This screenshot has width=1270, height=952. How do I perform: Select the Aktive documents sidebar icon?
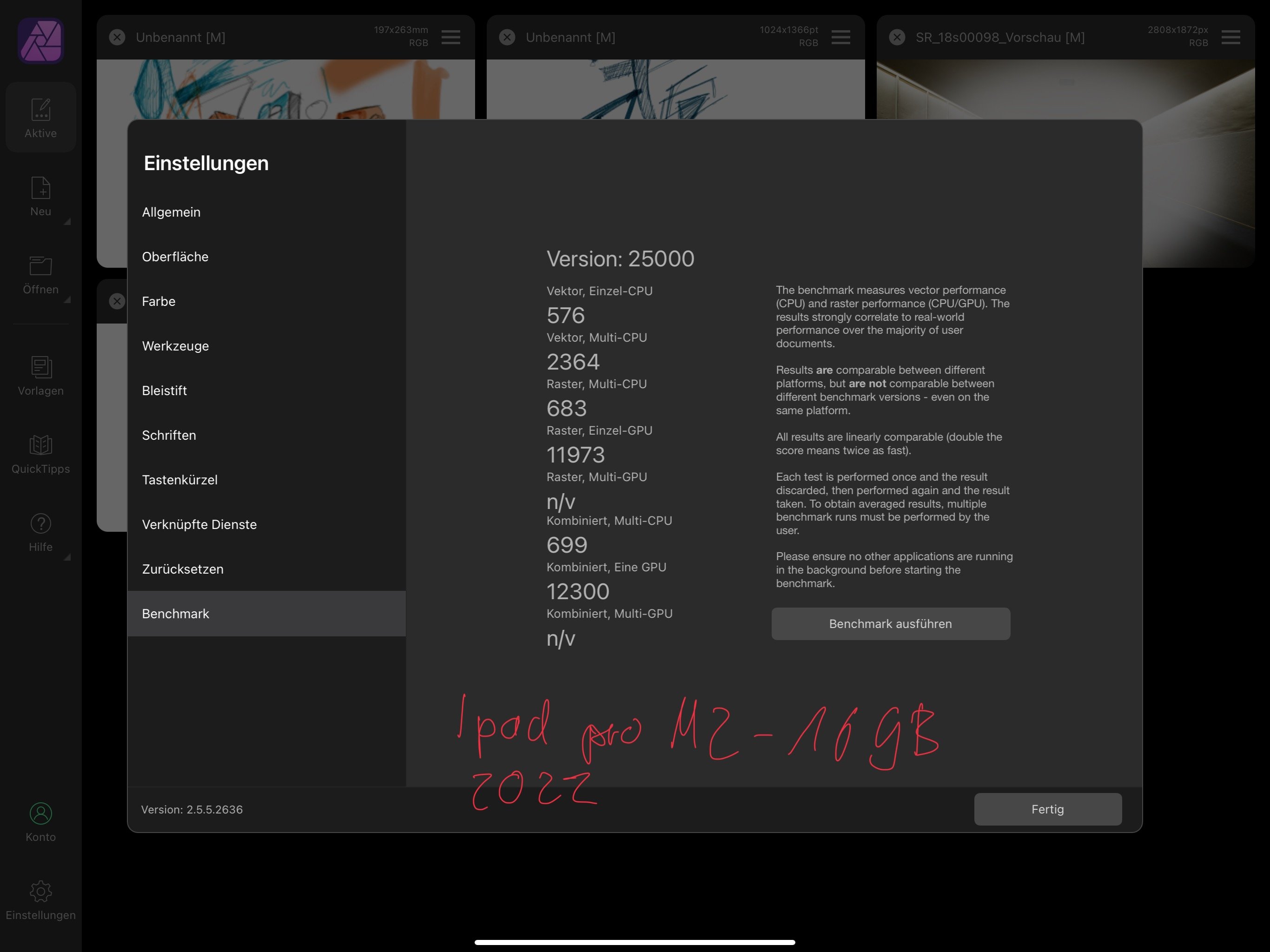coord(40,118)
